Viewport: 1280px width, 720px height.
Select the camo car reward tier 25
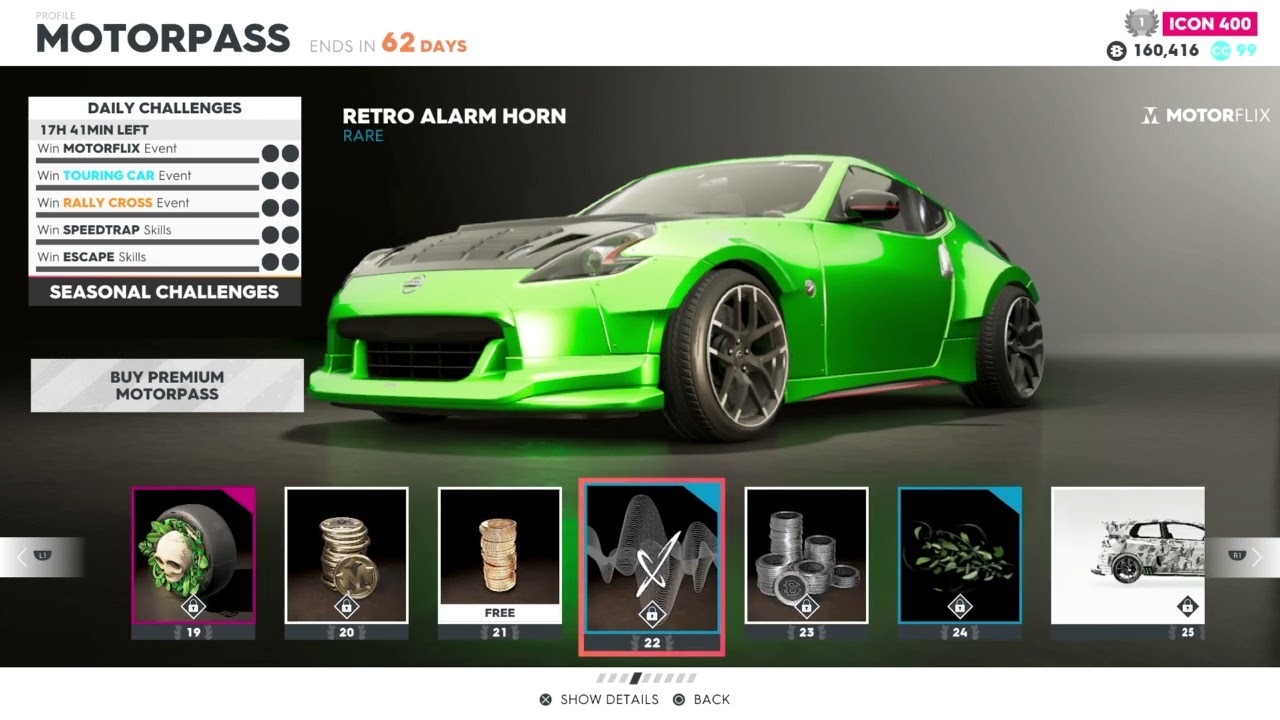pyautogui.click(x=1128, y=555)
